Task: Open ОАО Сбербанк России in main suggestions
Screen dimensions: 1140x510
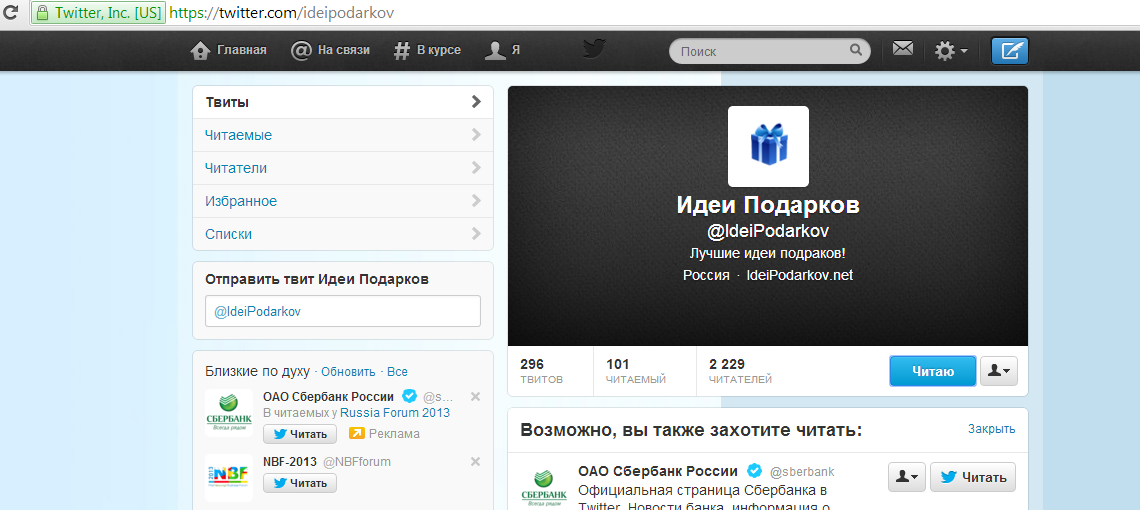Action: 658,471
